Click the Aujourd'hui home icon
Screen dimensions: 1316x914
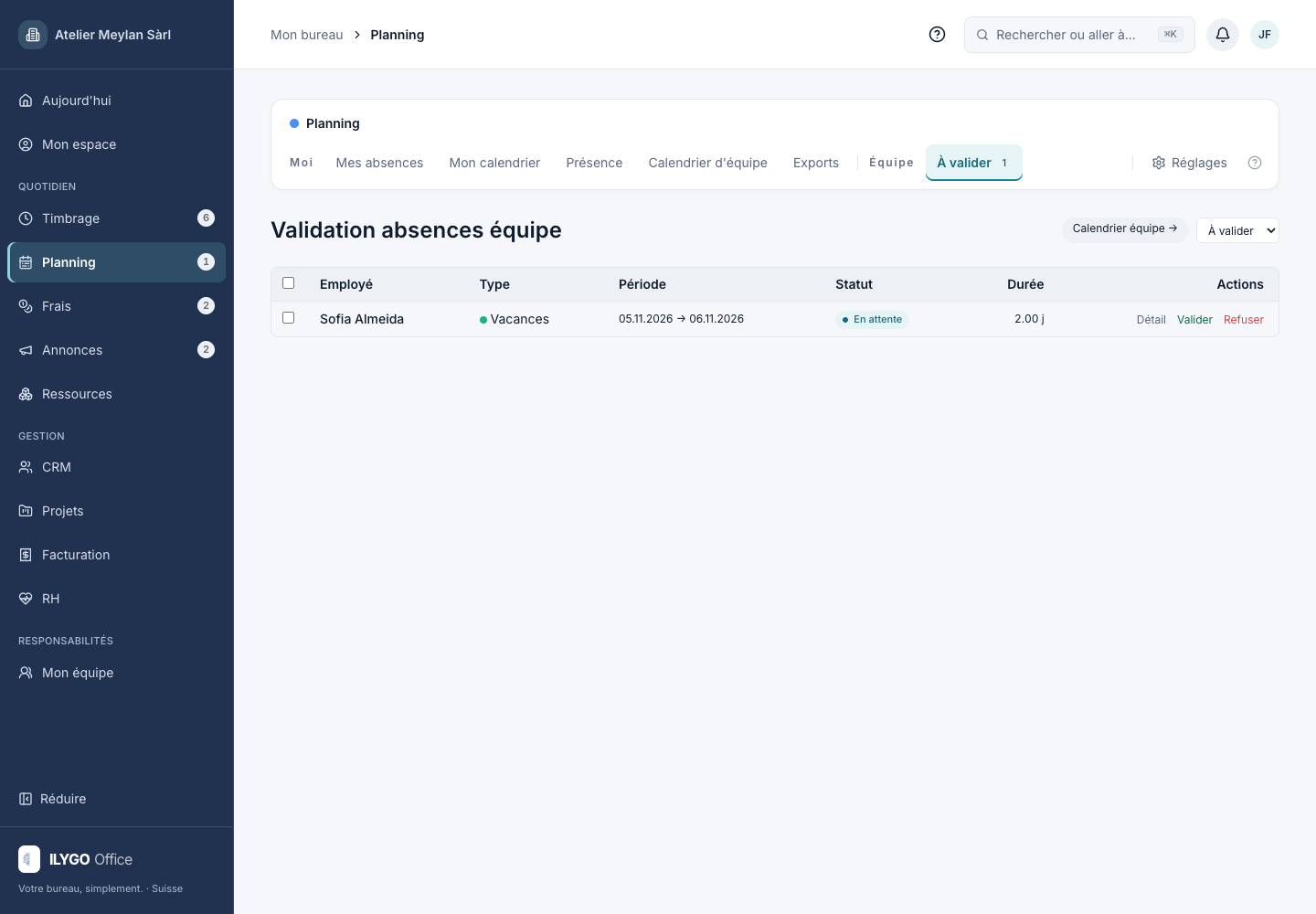(x=26, y=101)
